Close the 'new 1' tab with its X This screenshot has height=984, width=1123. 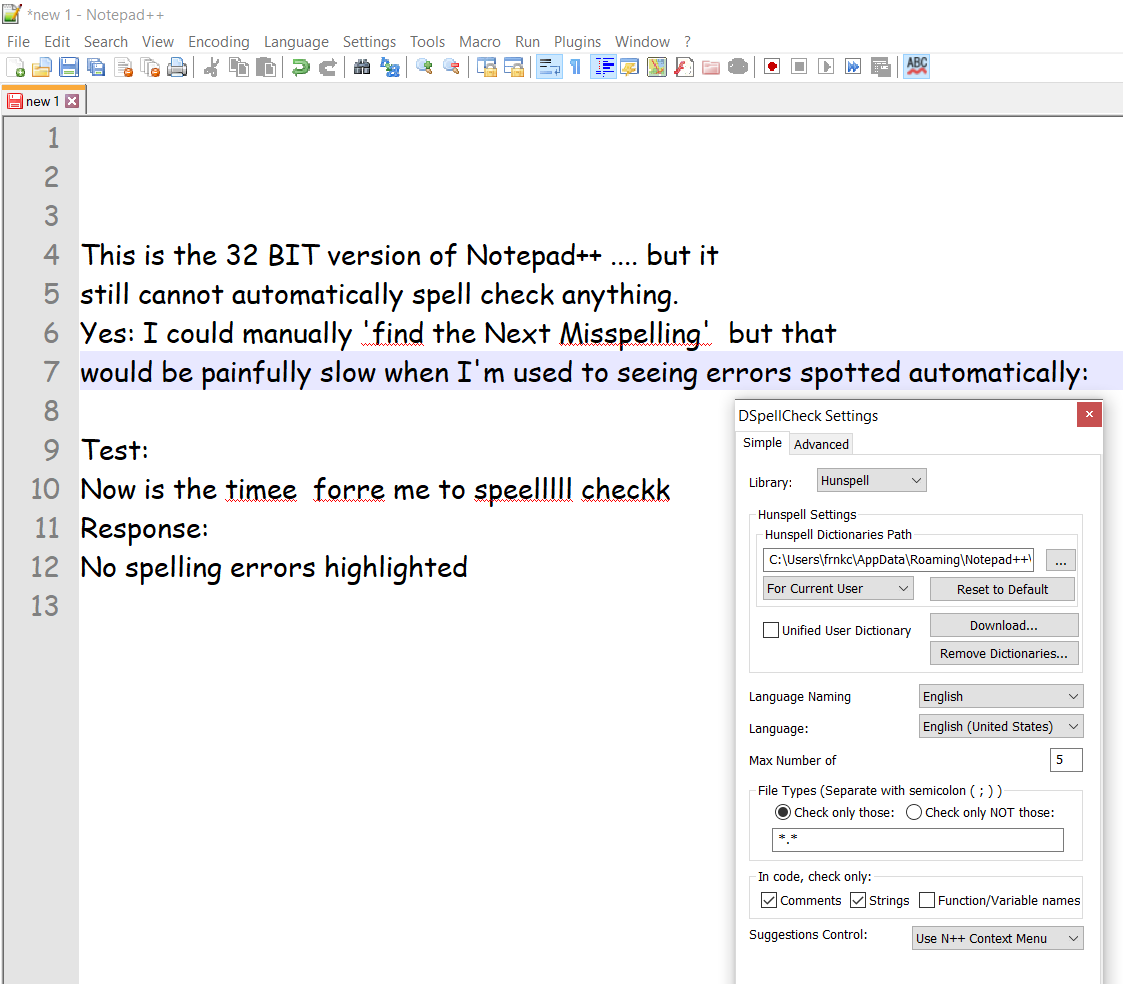click(72, 101)
